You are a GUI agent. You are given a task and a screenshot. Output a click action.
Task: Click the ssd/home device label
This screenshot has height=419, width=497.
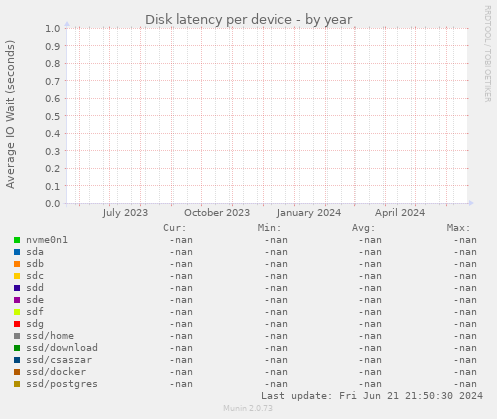[x=50, y=336]
